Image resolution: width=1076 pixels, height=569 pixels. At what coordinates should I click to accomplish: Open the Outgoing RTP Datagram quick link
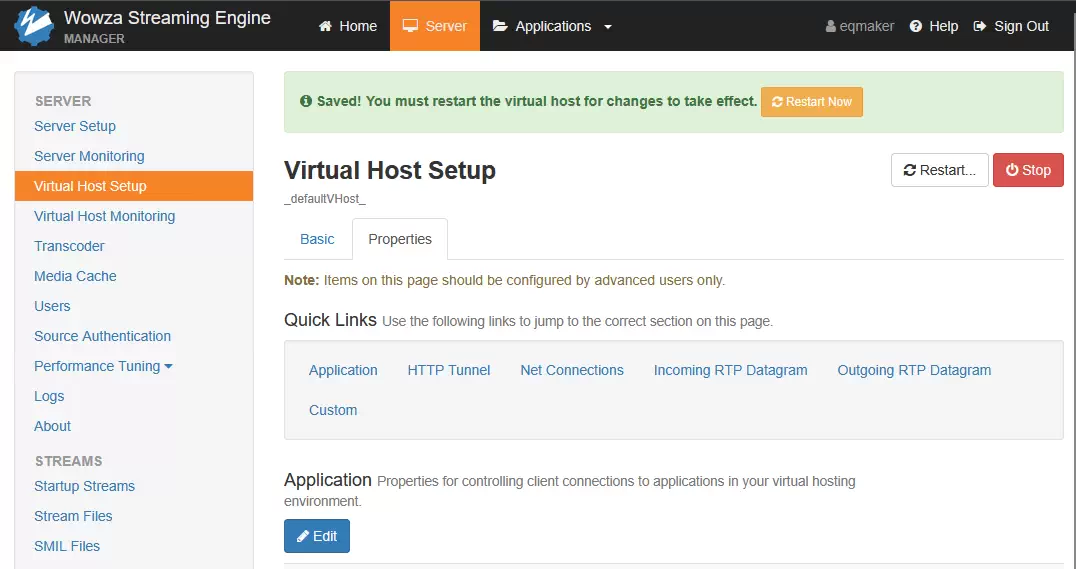(x=914, y=370)
